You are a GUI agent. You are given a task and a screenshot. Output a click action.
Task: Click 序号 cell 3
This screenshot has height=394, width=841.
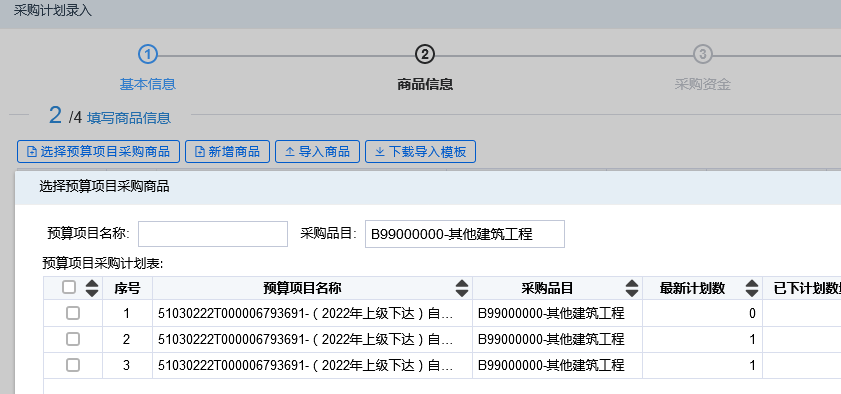[x=127, y=366]
